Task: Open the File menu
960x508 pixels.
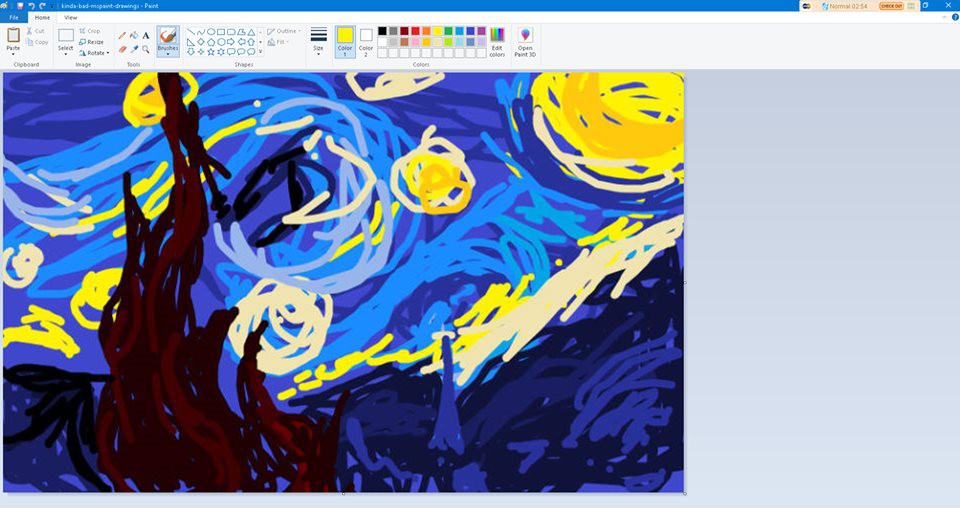Action: pos(14,17)
